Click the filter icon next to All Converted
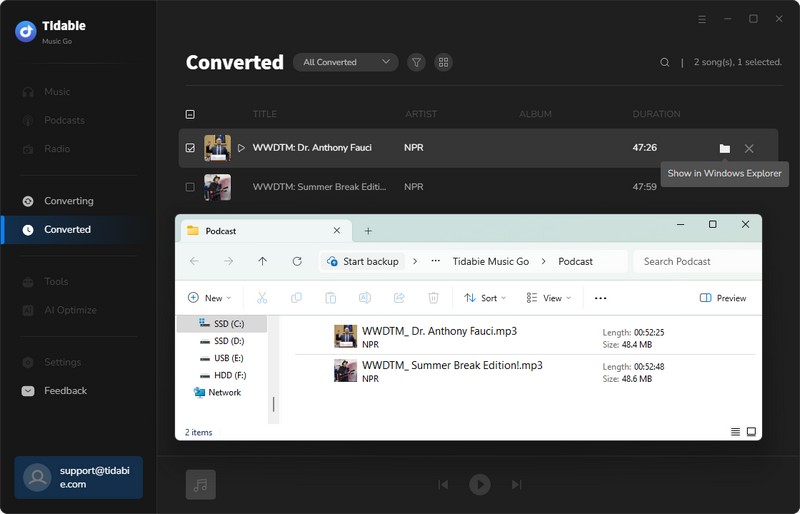800x514 pixels. (x=416, y=62)
